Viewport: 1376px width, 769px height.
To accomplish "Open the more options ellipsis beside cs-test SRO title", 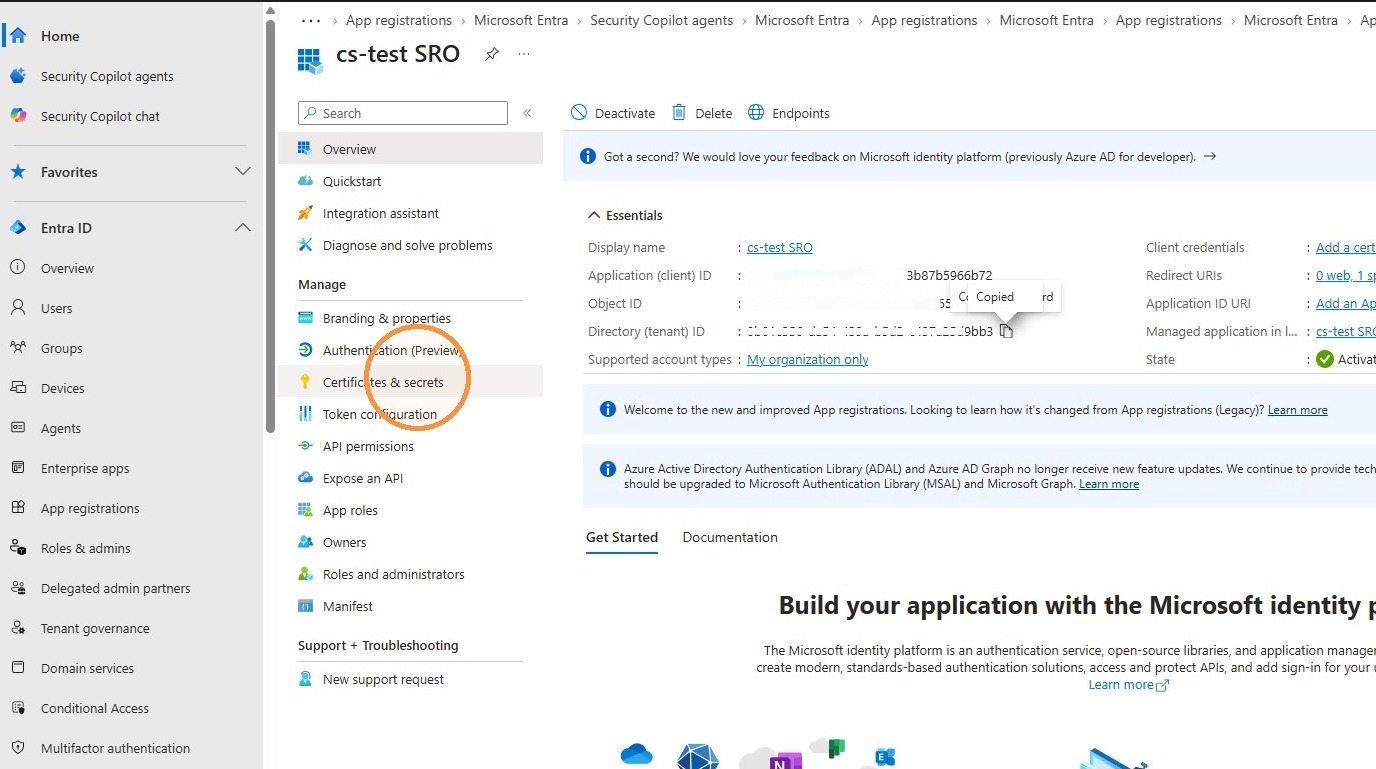I will click(524, 54).
